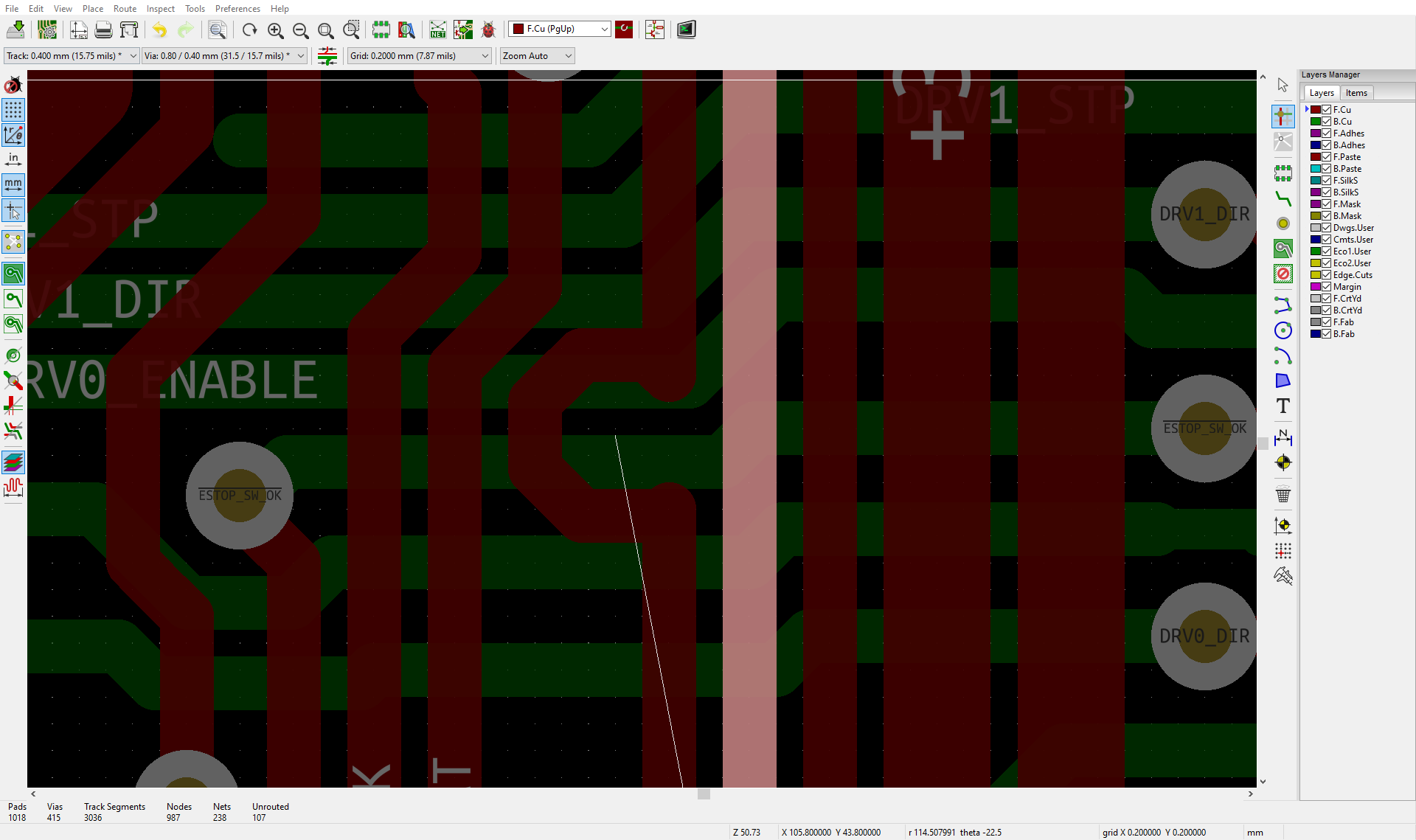Click the B.Cu green color swatch
Screen dimensions: 1416x840
click(1315, 122)
